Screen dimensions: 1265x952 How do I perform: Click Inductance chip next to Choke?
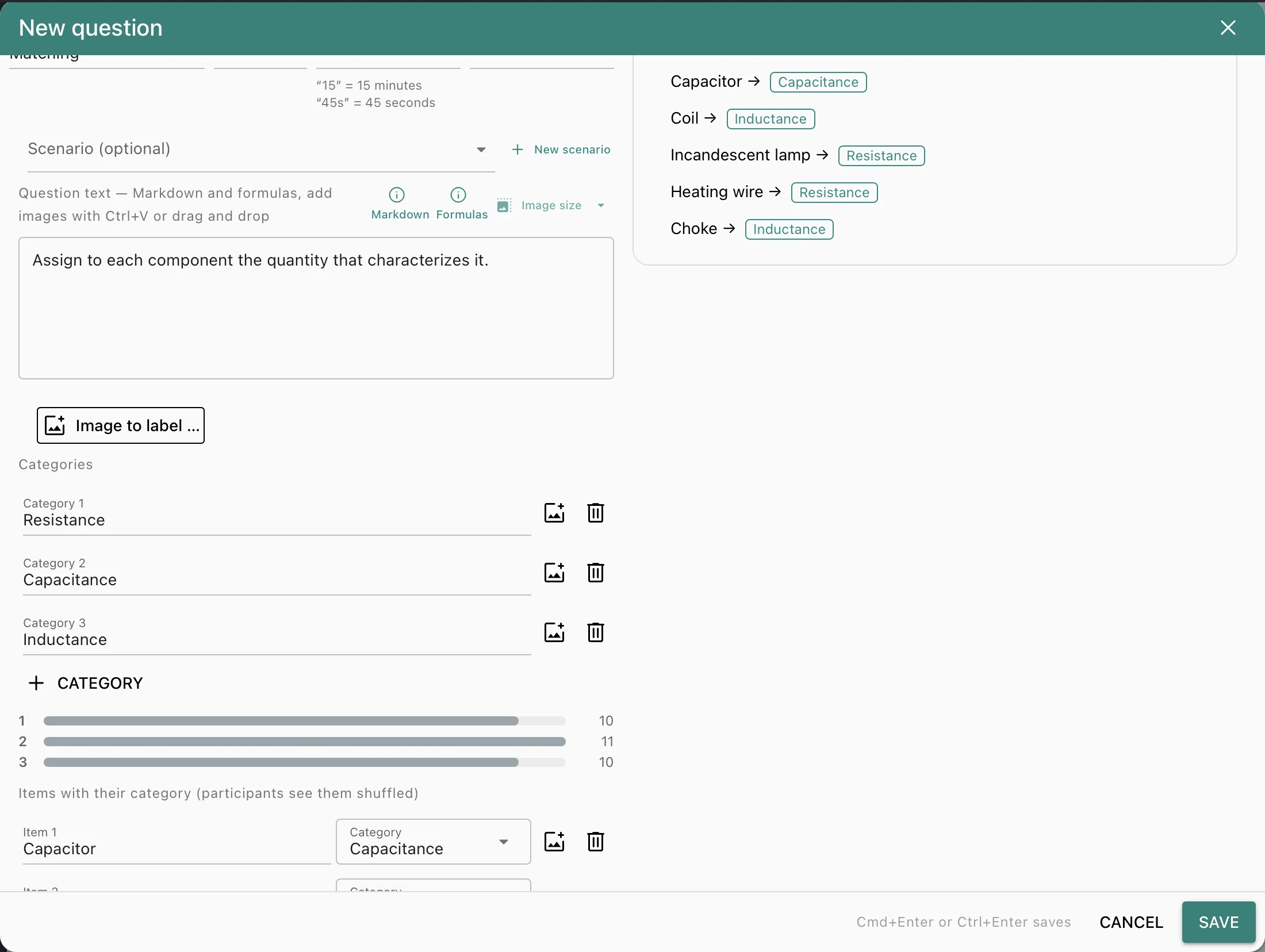(x=789, y=229)
